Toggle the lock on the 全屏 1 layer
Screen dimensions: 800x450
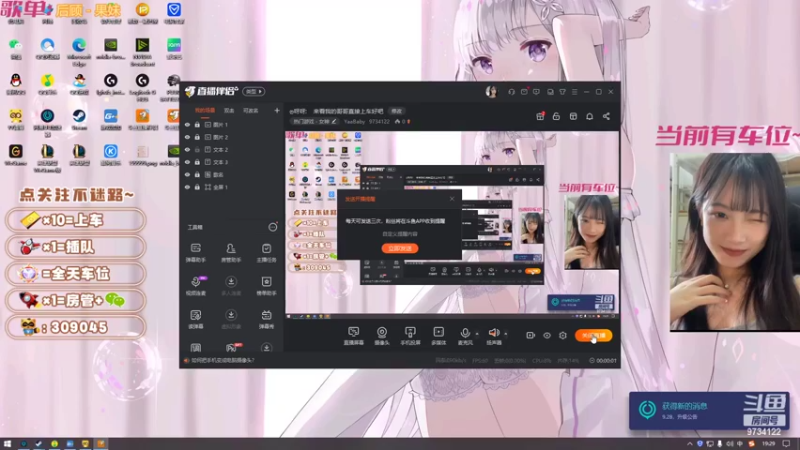197,187
